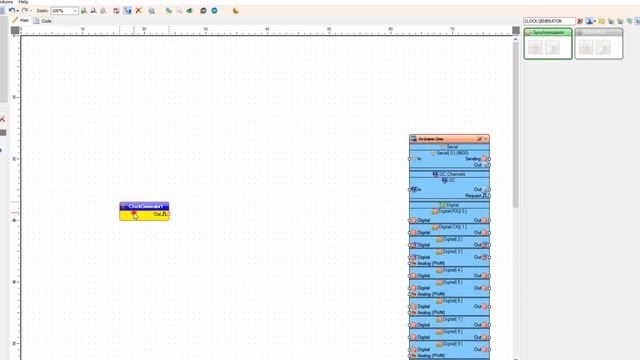Image resolution: width=640 pixels, height=360 pixels.
Task: Click the gray square at ruler's top-left corner
Action: [x=15, y=30]
